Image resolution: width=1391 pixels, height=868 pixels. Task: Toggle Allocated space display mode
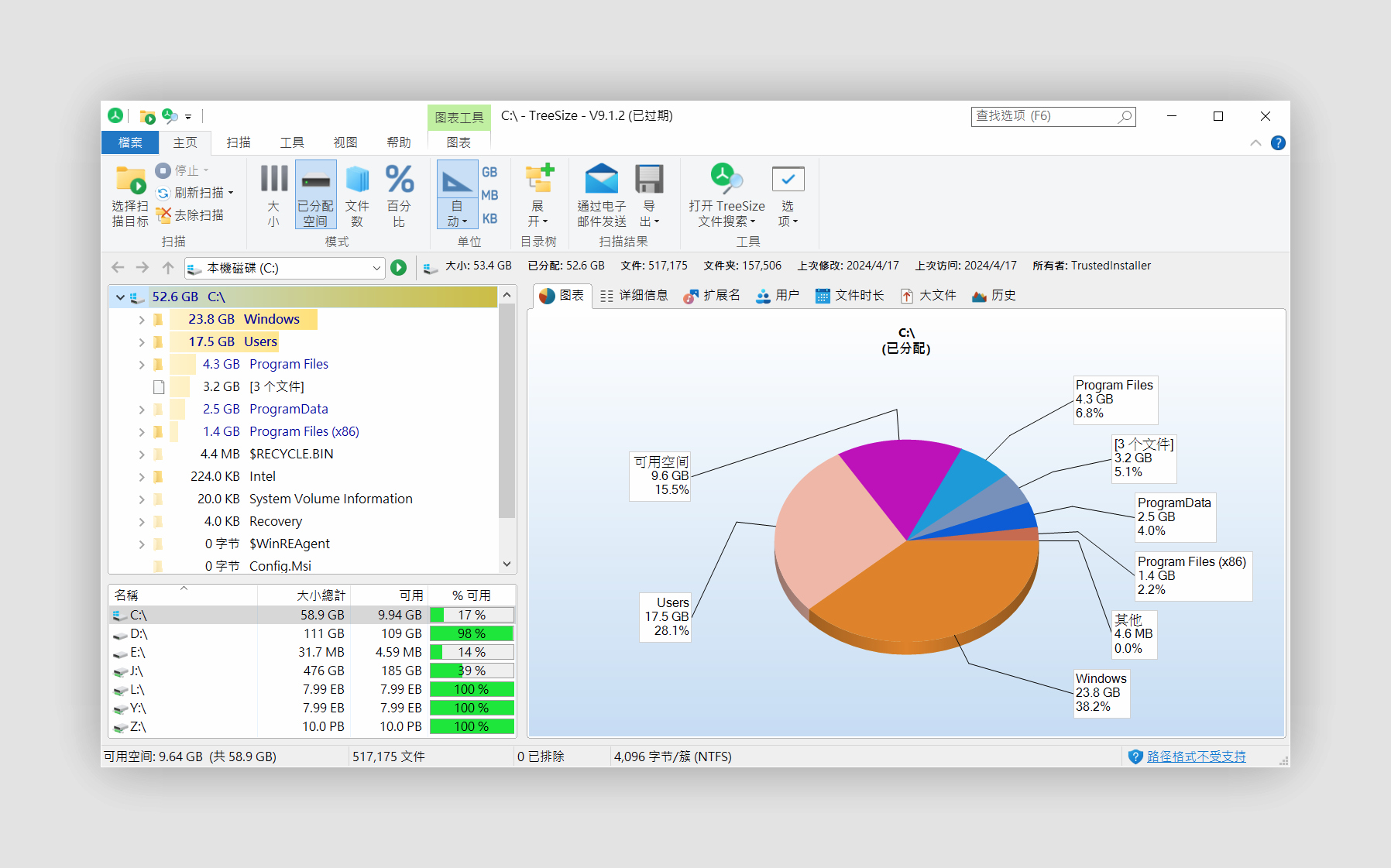(x=315, y=194)
